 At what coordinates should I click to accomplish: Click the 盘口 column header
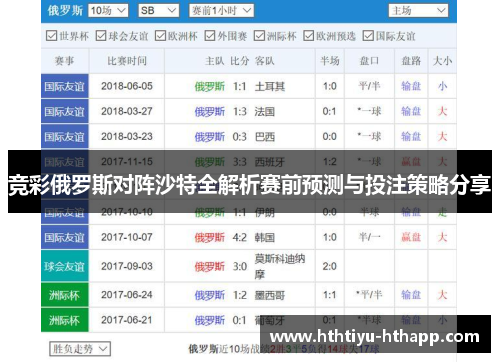pos(369,61)
